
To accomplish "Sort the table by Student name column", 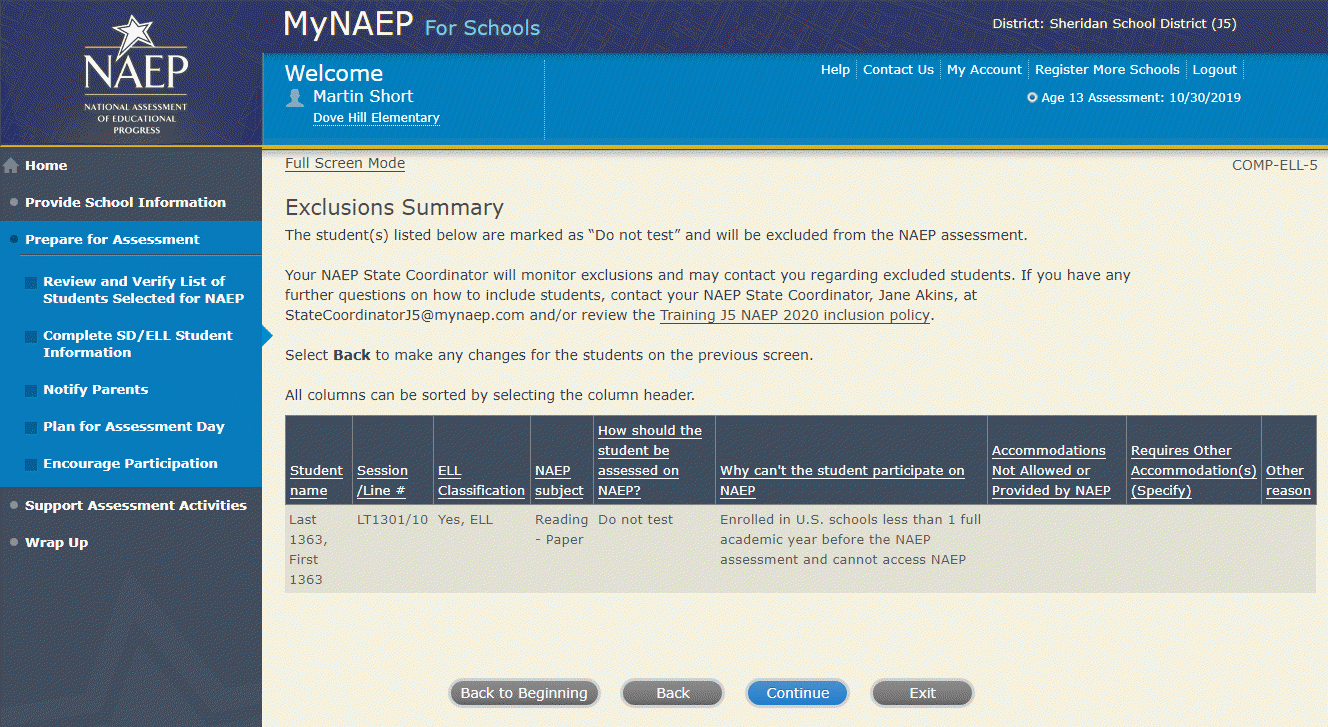I will 316,480.
